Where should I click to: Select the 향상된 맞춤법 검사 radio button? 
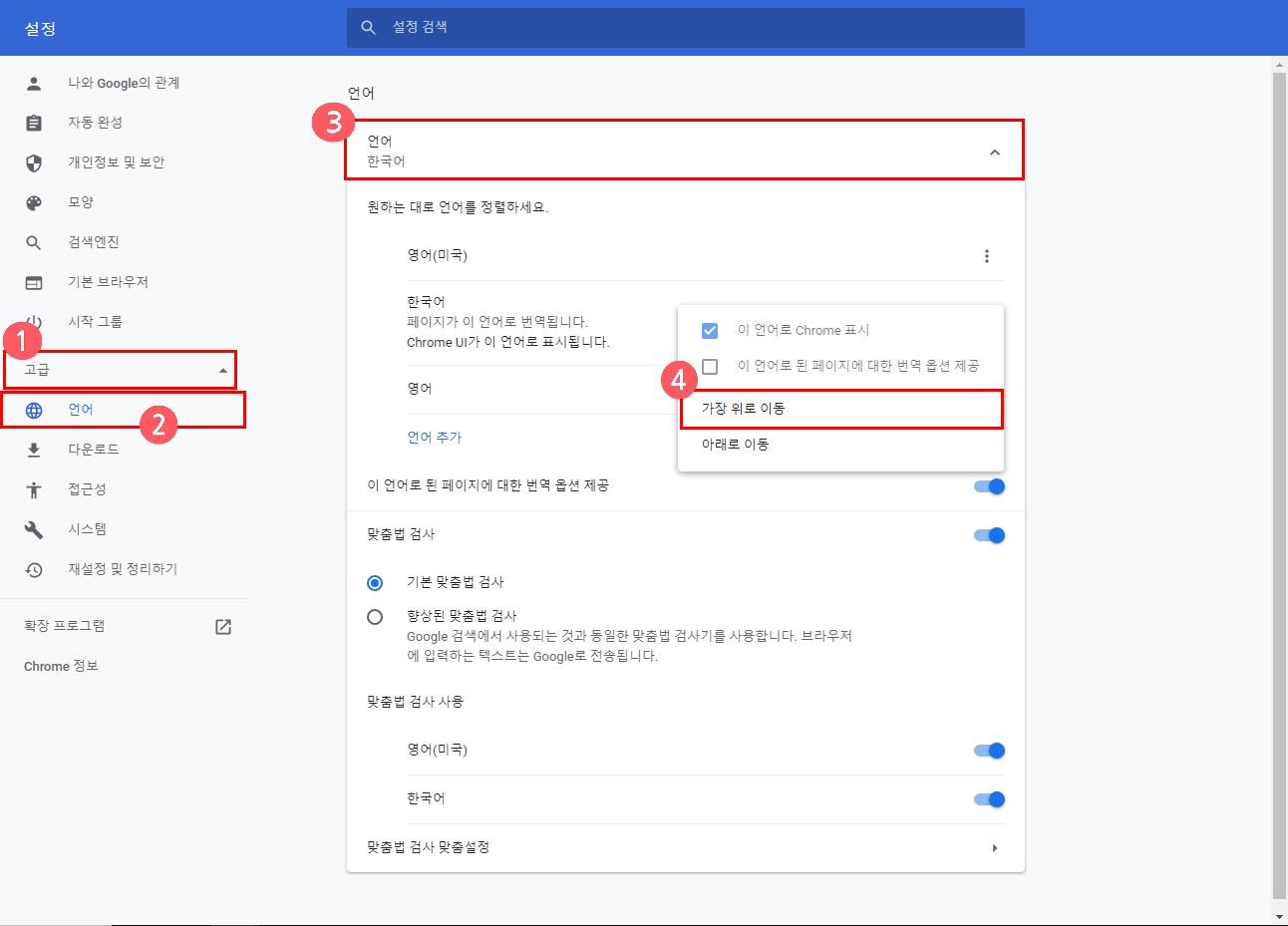click(x=375, y=617)
